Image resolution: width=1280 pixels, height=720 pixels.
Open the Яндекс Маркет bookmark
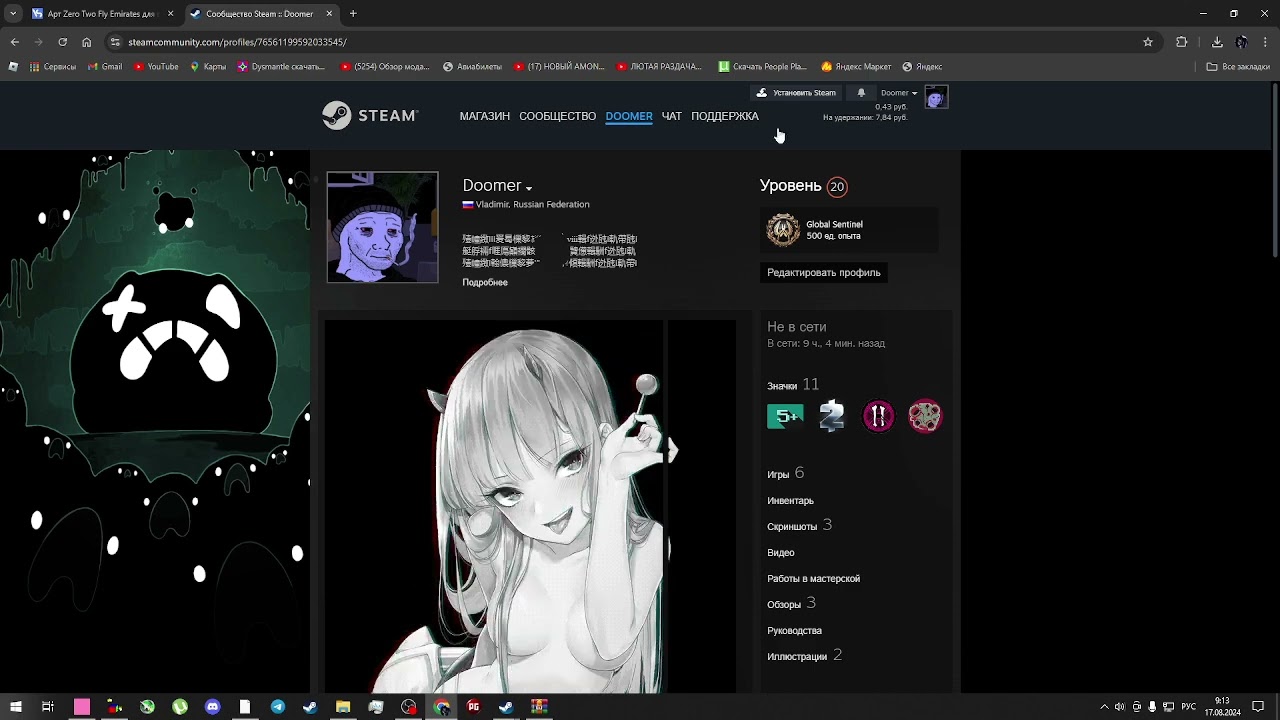pos(856,67)
